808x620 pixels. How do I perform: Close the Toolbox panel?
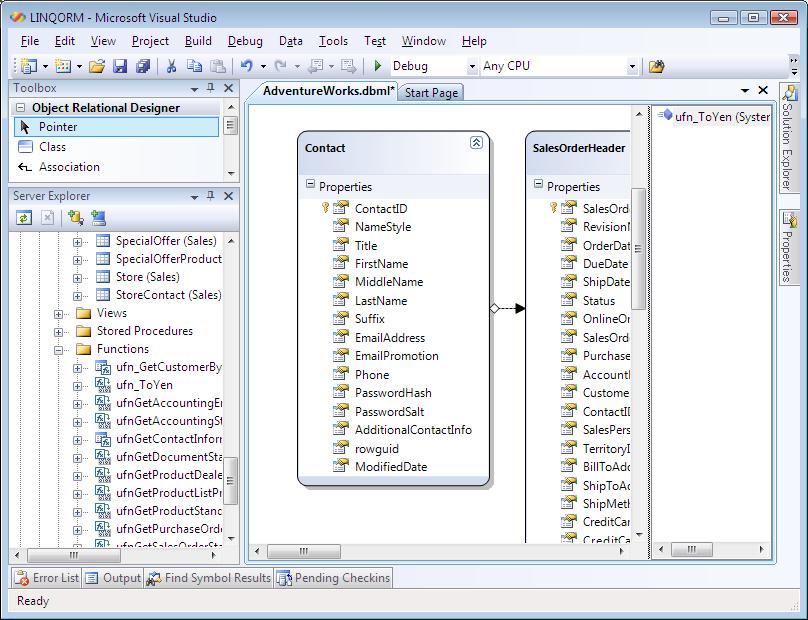point(228,88)
